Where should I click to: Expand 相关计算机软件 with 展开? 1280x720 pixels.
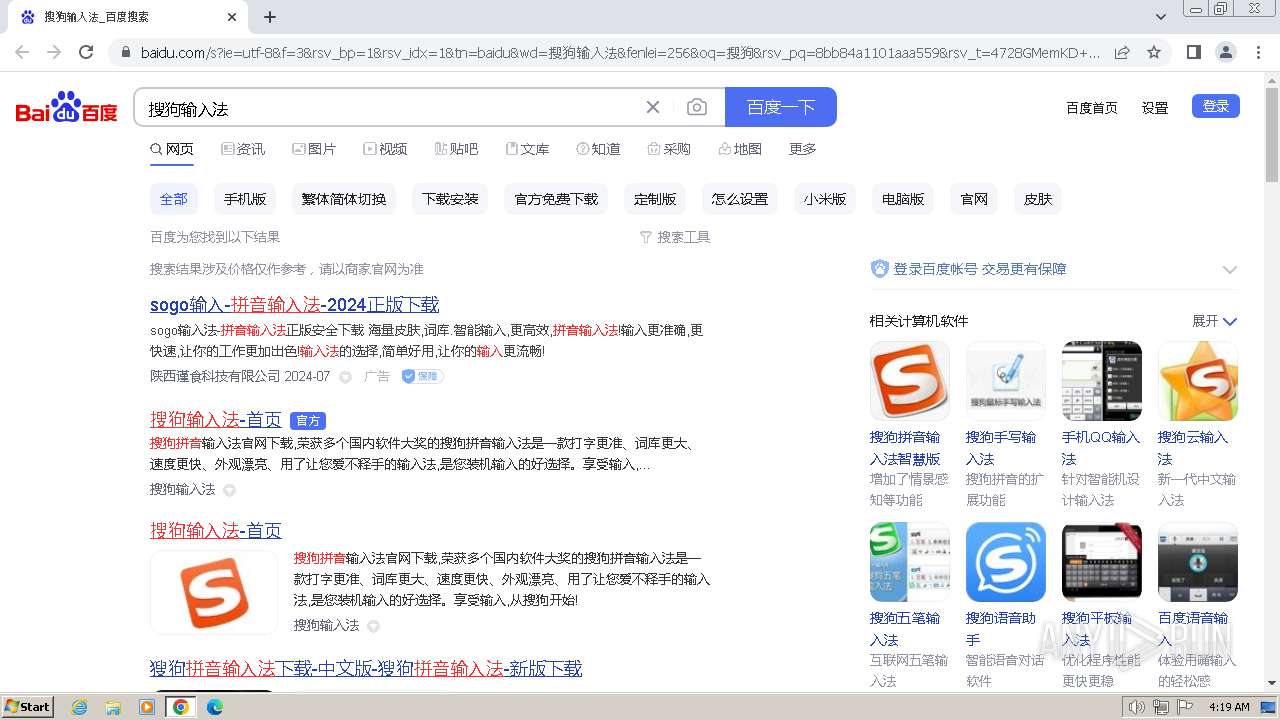[x=1214, y=321]
